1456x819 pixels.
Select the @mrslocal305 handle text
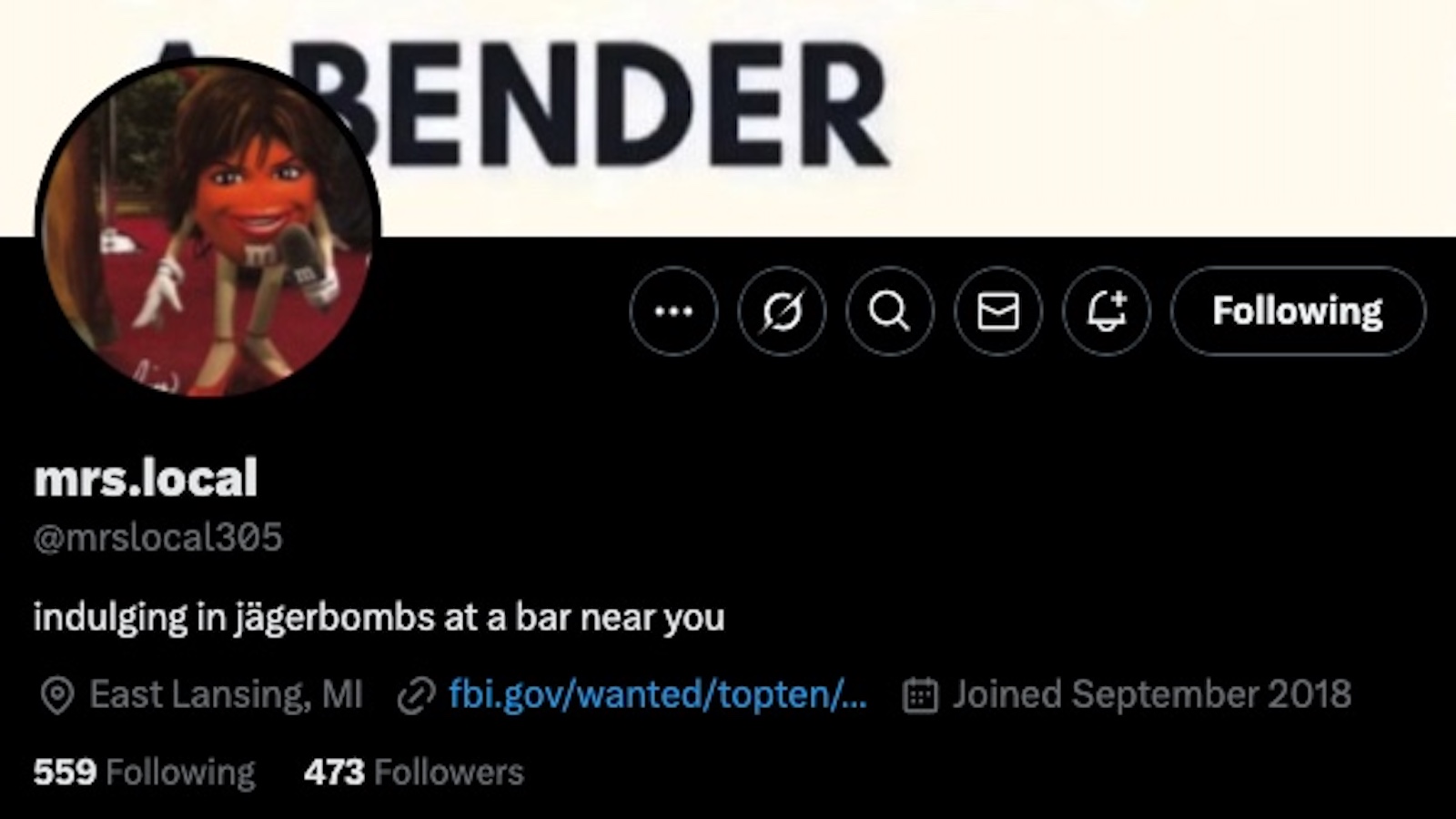157,538
